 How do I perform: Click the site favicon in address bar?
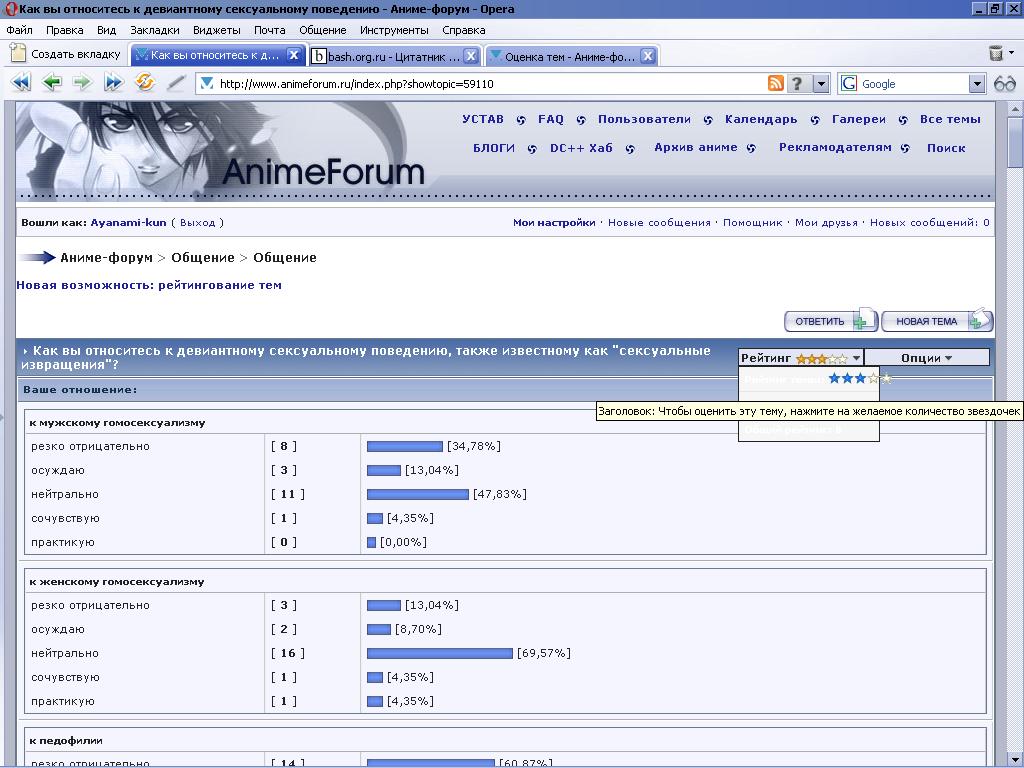207,84
